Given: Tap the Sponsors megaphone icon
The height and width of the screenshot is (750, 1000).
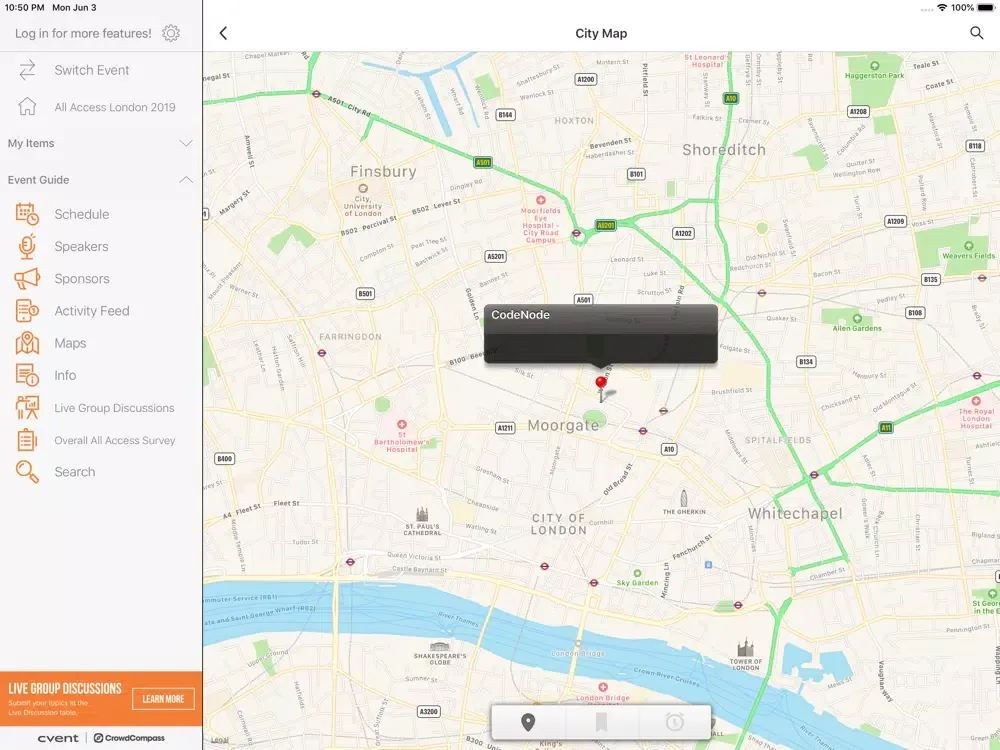Looking at the screenshot, I should point(27,279).
